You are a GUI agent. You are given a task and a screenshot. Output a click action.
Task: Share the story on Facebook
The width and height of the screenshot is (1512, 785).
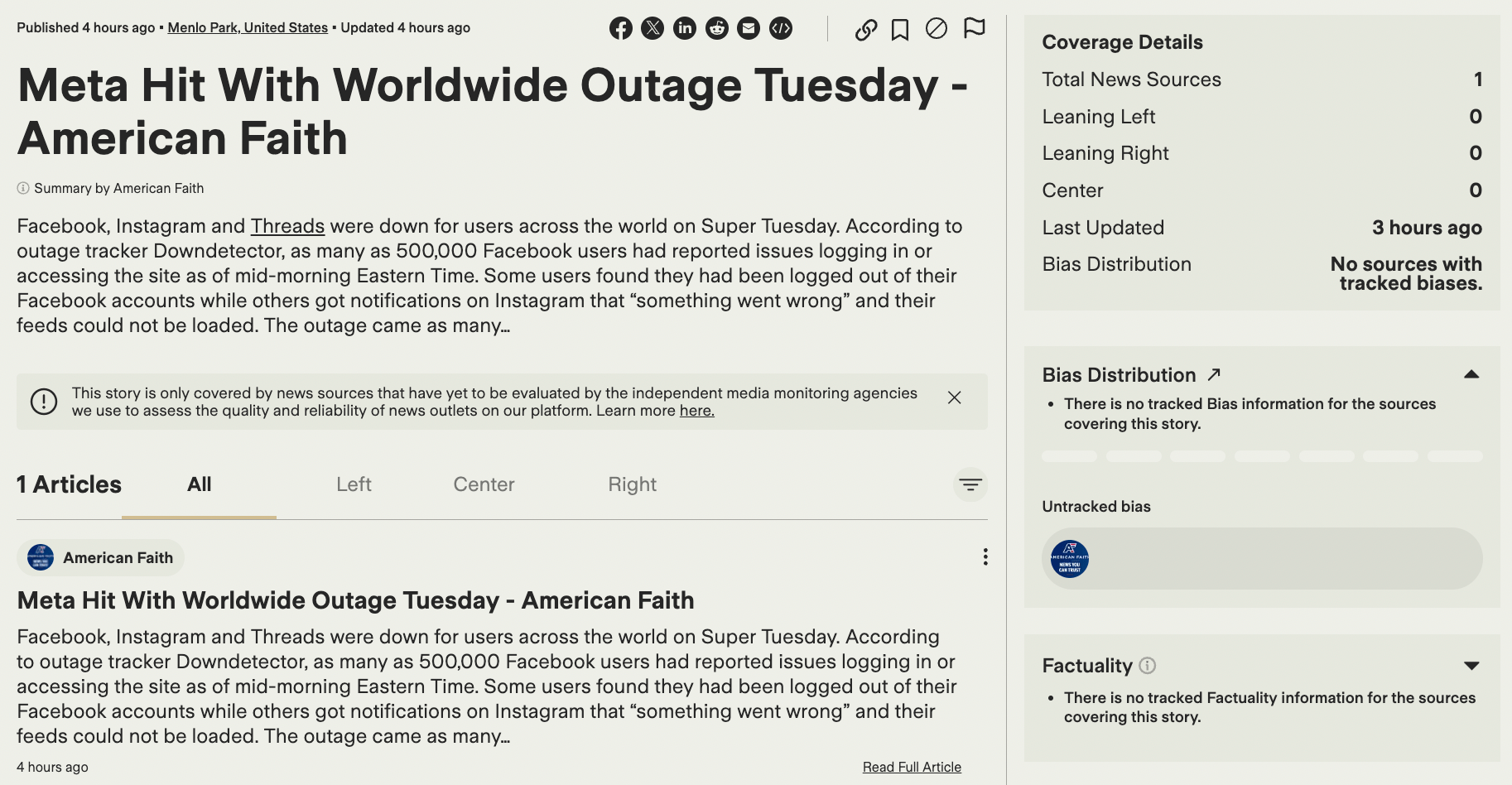[621, 29]
